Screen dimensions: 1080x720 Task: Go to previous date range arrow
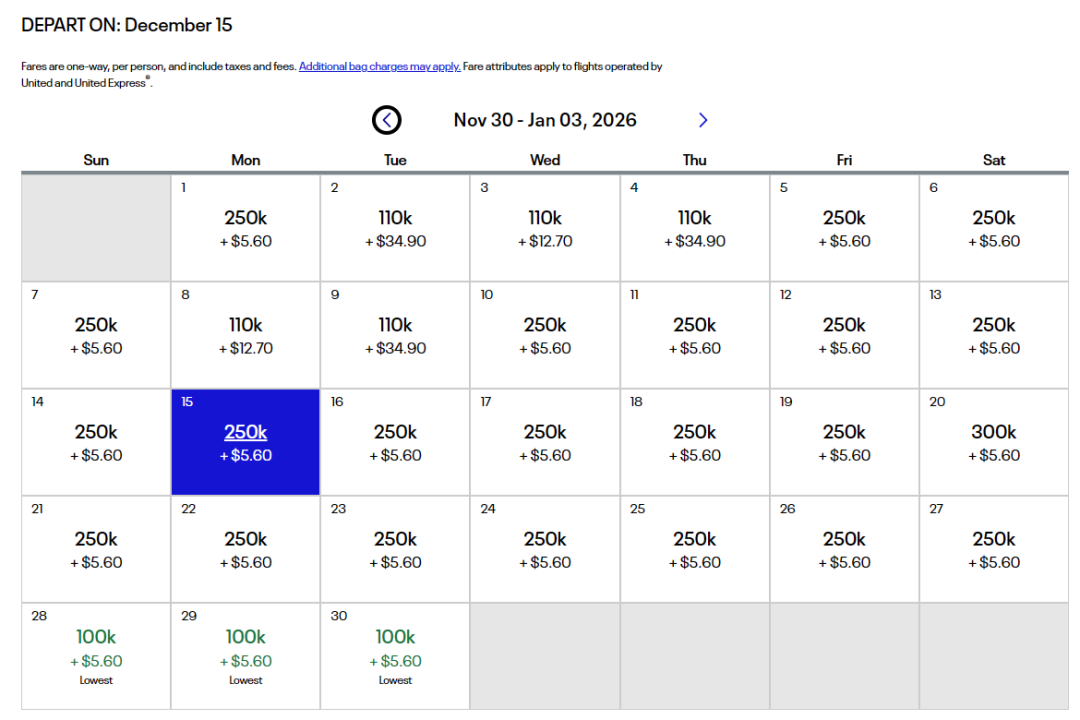click(x=387, y=120)
